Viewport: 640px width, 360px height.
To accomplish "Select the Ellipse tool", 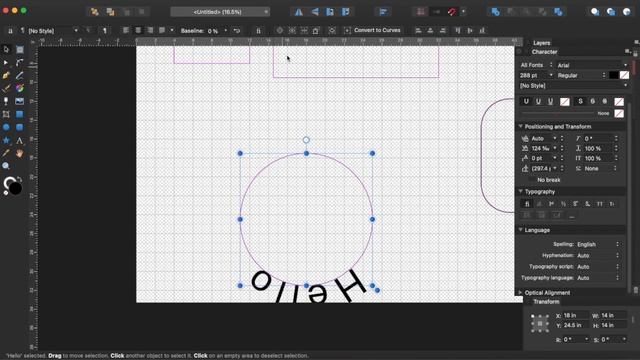I will pos(6,127).
